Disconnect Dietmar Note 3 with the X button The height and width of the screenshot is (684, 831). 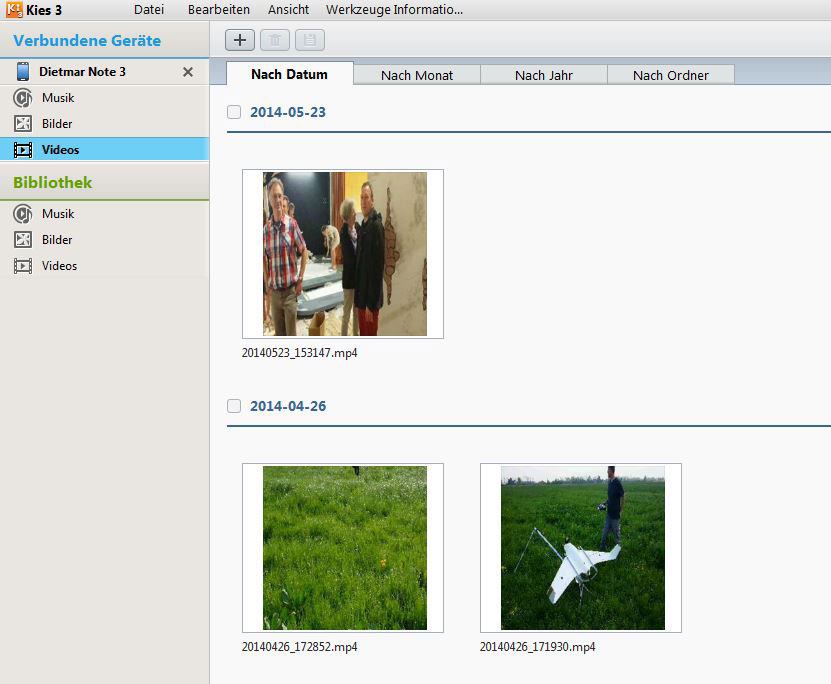188,72
